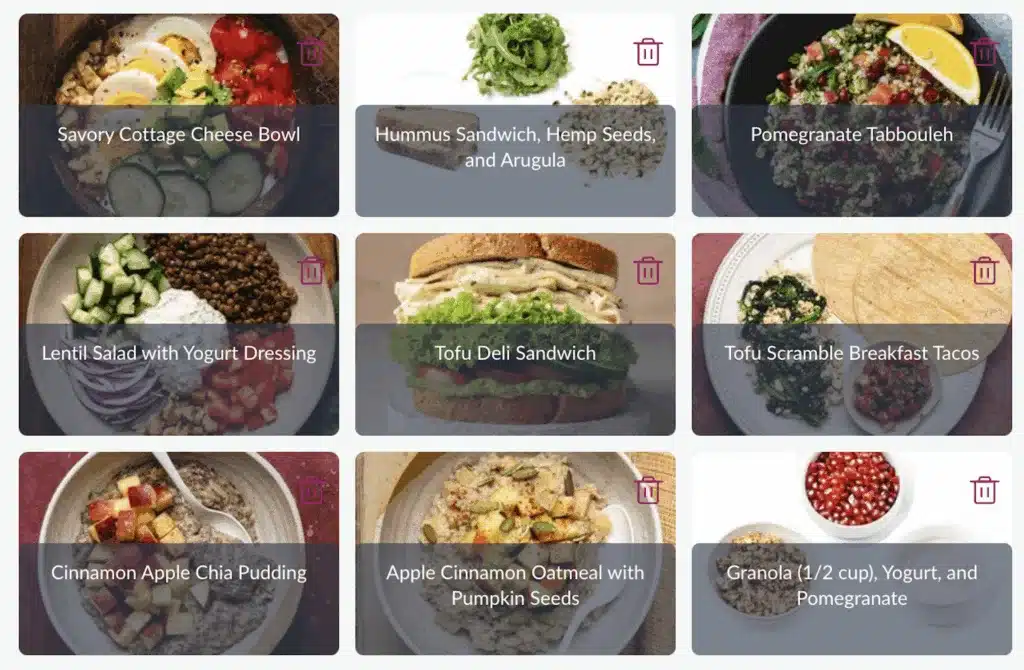This screenshot has width=1024, height=670.
Task: Select the Pomegranate Tabbouleh title text
Action: tap(852, 135)
